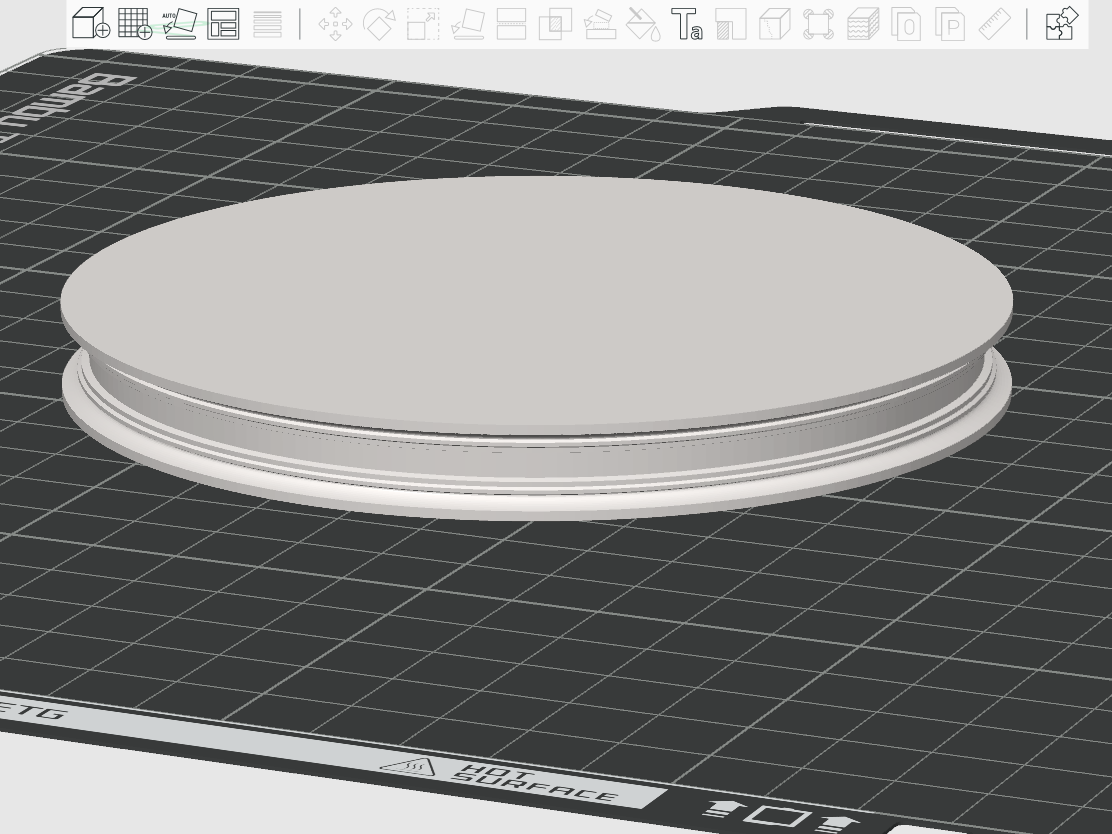Run Auto orient on the model

pyautogui.click(x=179, y=23)
